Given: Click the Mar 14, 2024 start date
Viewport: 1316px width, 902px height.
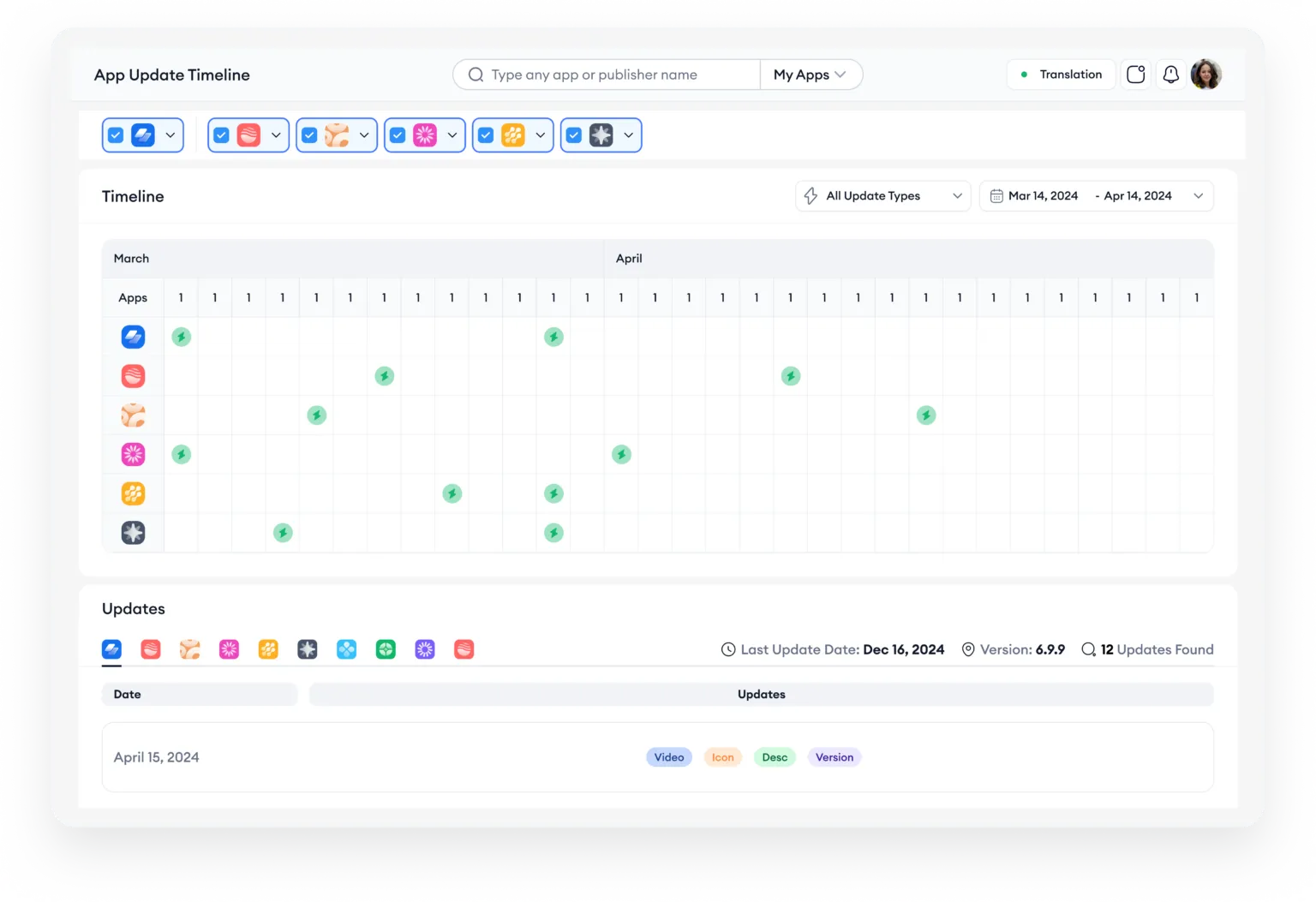Looking at the screenshot, I should tap(1043, 196).
